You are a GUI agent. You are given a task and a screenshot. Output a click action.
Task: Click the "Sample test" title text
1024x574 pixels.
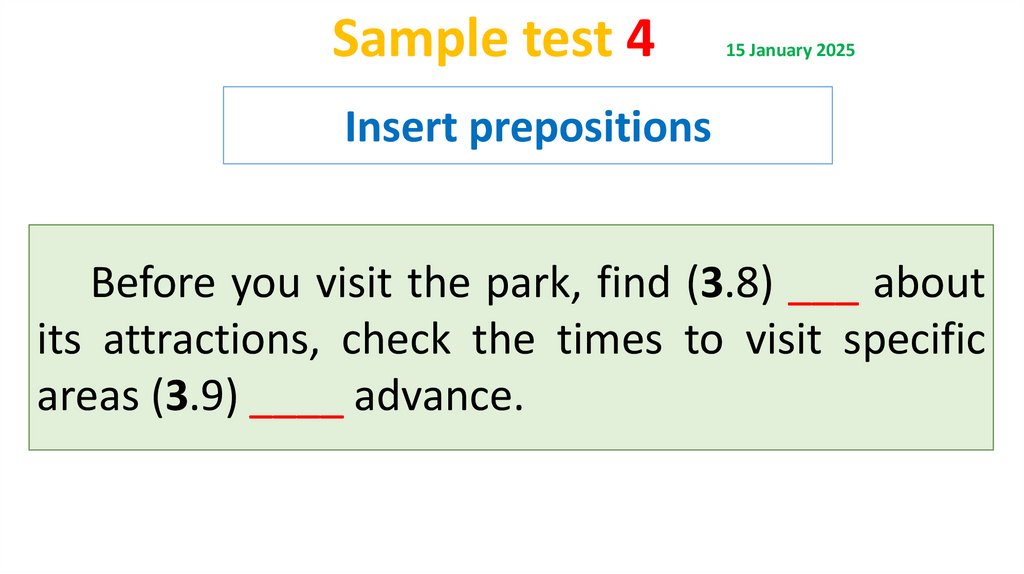471,40
